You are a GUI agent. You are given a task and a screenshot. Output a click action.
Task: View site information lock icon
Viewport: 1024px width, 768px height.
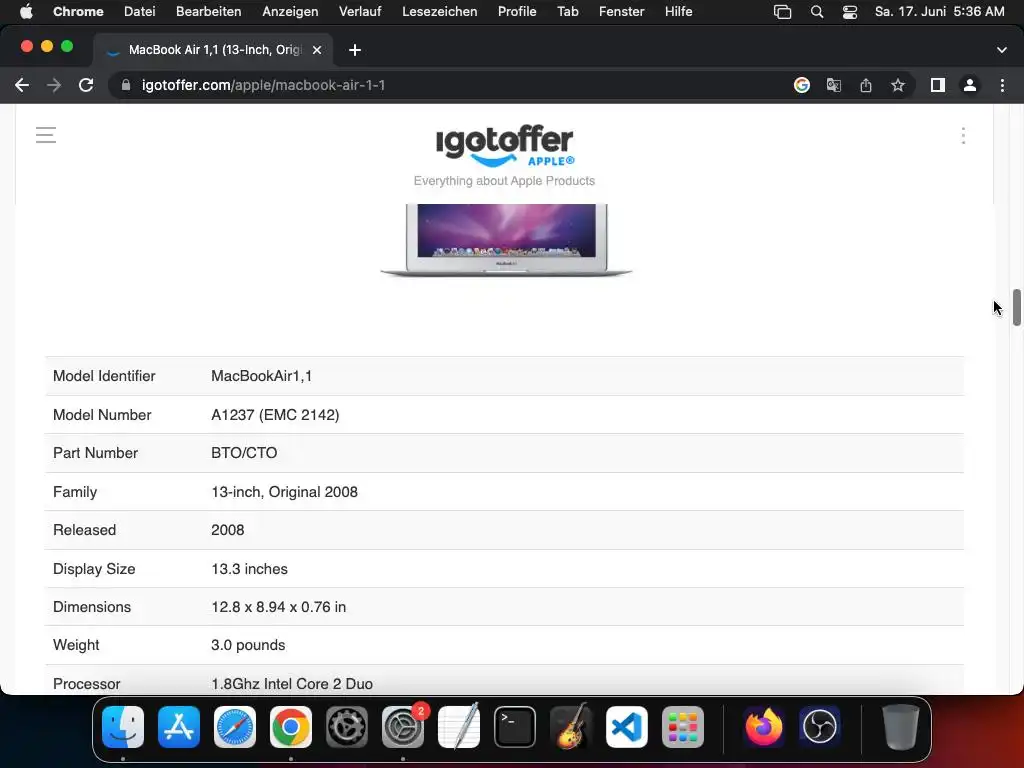pyautogui.click(x=126, y=85)
